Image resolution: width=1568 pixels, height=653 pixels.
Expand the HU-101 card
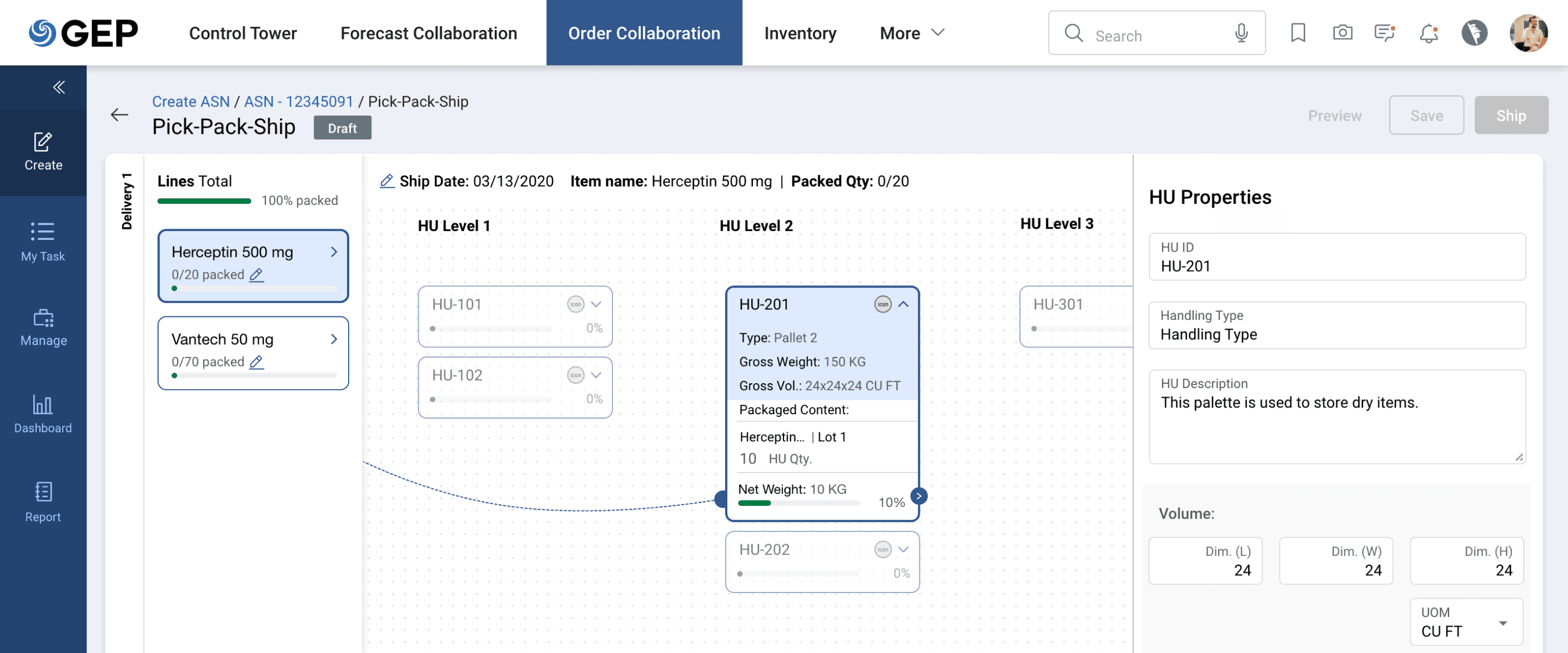coord(596,304)
